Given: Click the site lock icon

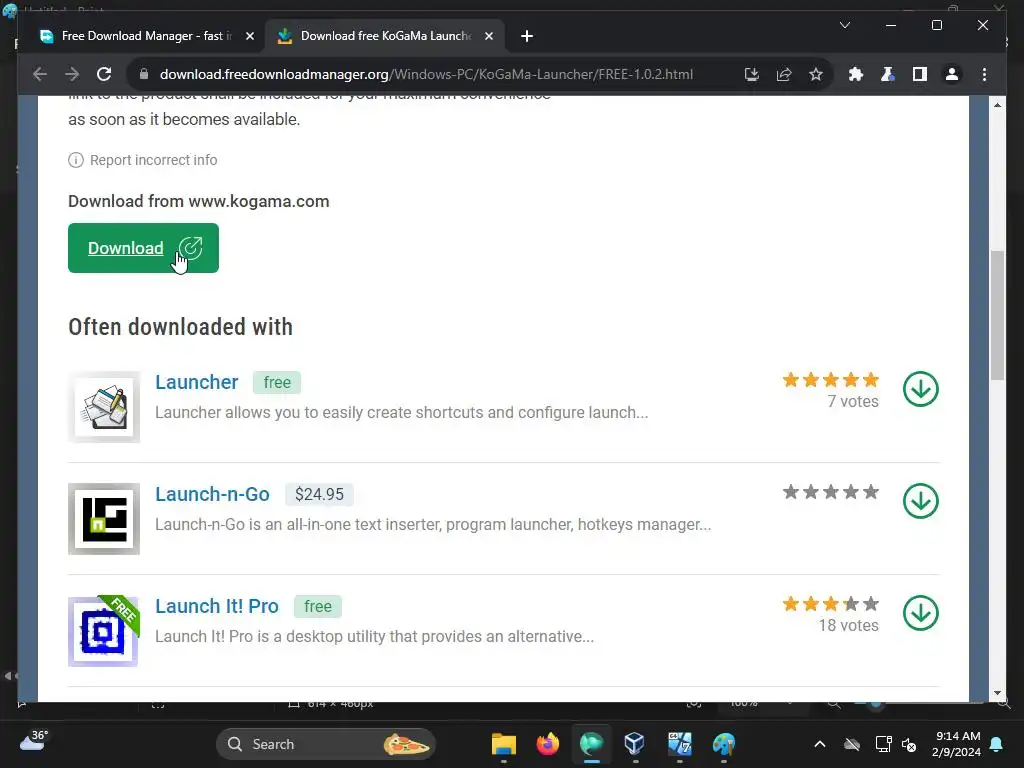Looking at the screenshot, I should [144, 74].
